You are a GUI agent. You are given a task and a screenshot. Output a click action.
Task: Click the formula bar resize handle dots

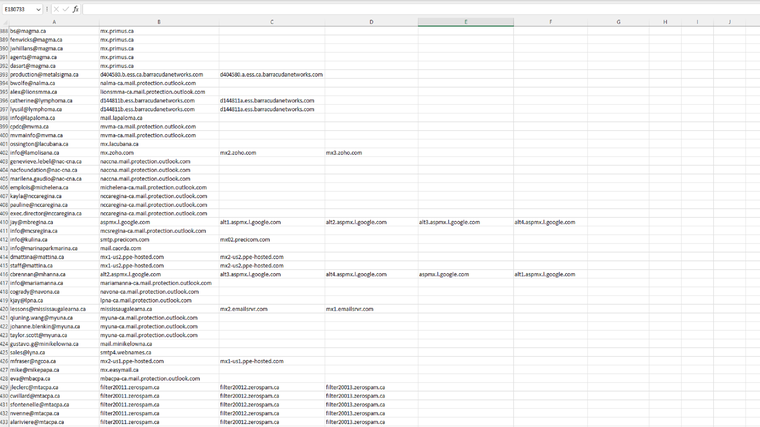click(47, 9)
